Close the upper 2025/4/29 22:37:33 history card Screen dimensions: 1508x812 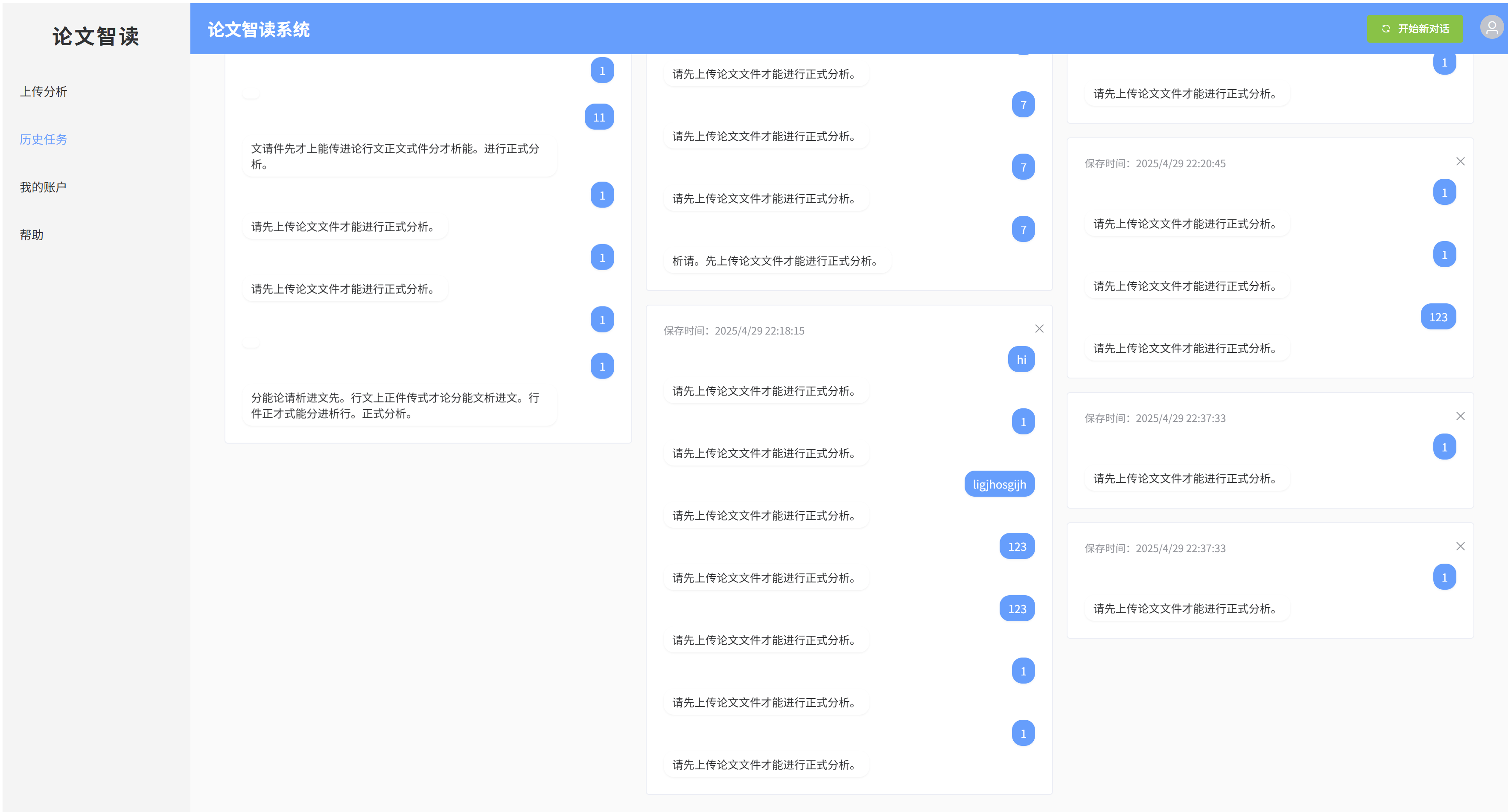(1460, 416)
